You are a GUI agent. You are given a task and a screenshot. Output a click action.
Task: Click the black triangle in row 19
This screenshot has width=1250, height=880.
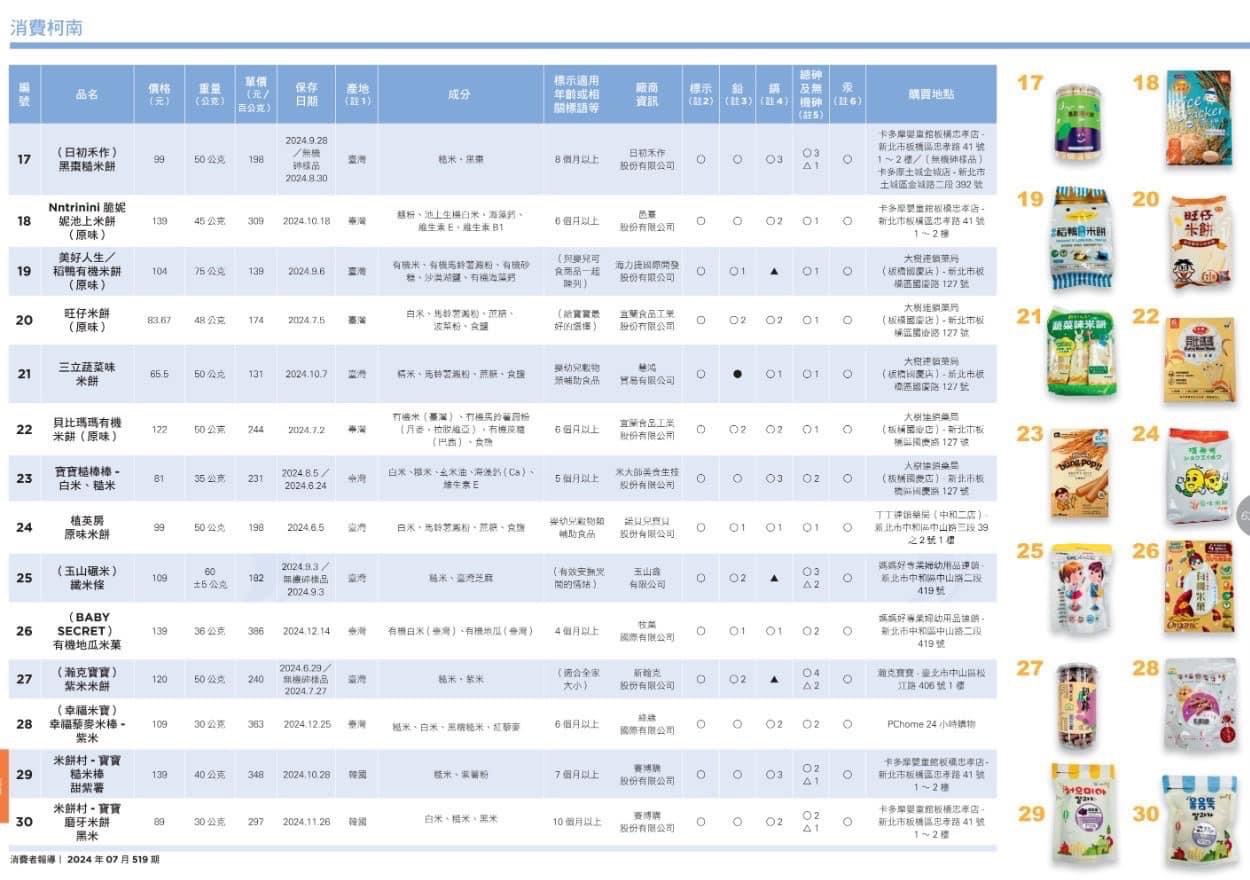(x=774, y=271)
